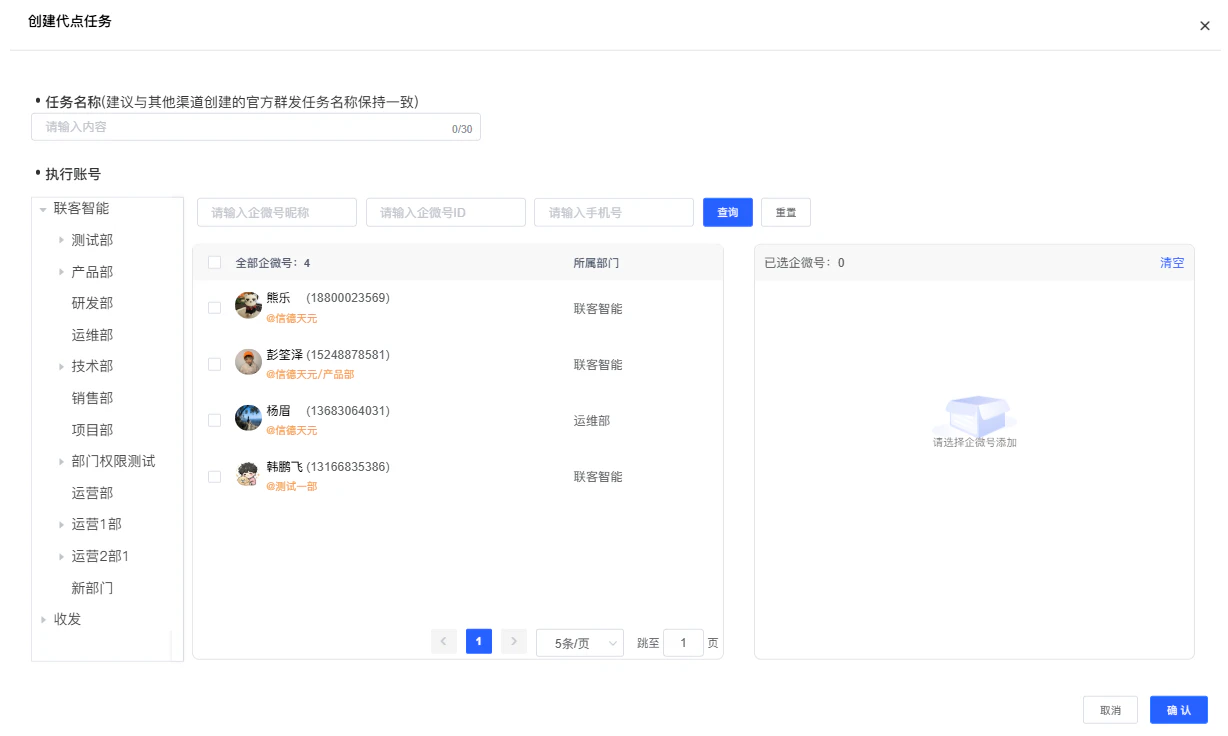1228x736 pixels.
Task: Expand the 运营1部 node
Action: point(61,525)
